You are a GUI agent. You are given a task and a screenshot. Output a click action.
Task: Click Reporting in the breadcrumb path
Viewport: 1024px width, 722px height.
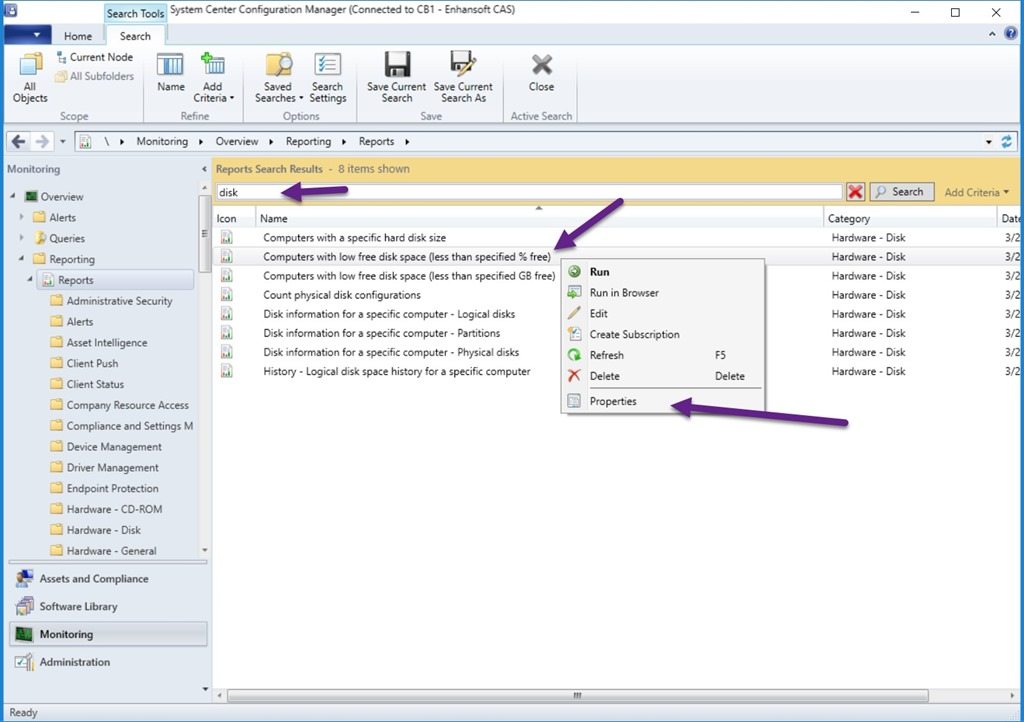coord(308,141)
